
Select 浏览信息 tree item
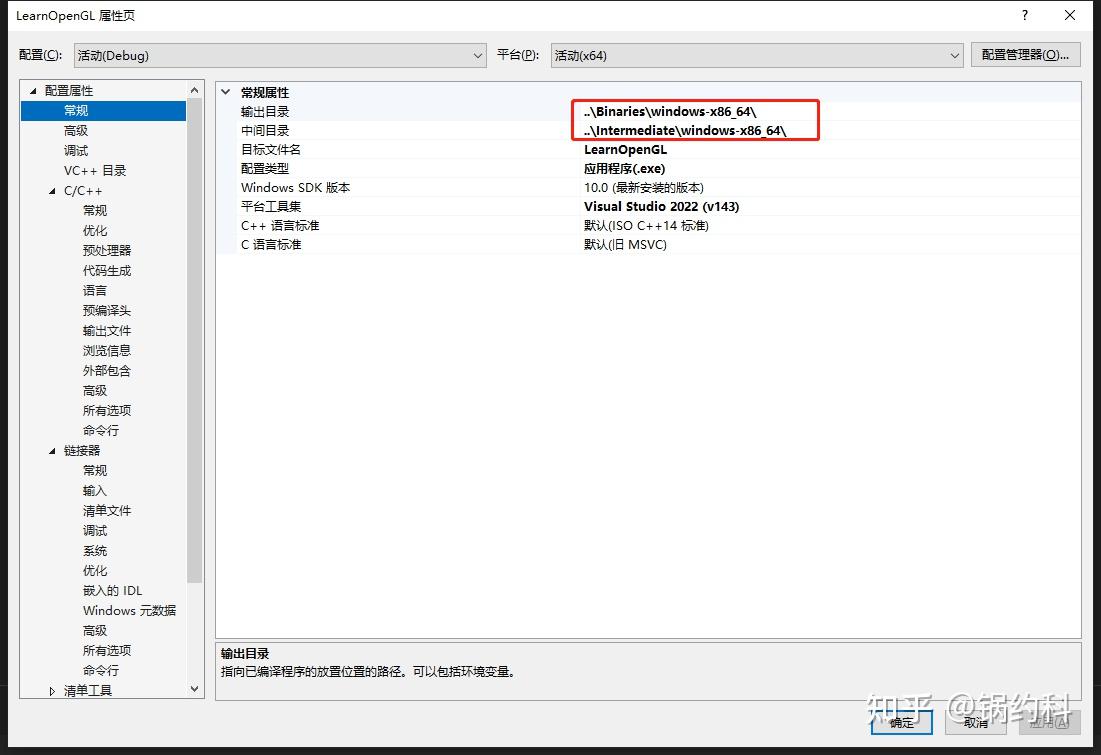click(x=107, y=350)
